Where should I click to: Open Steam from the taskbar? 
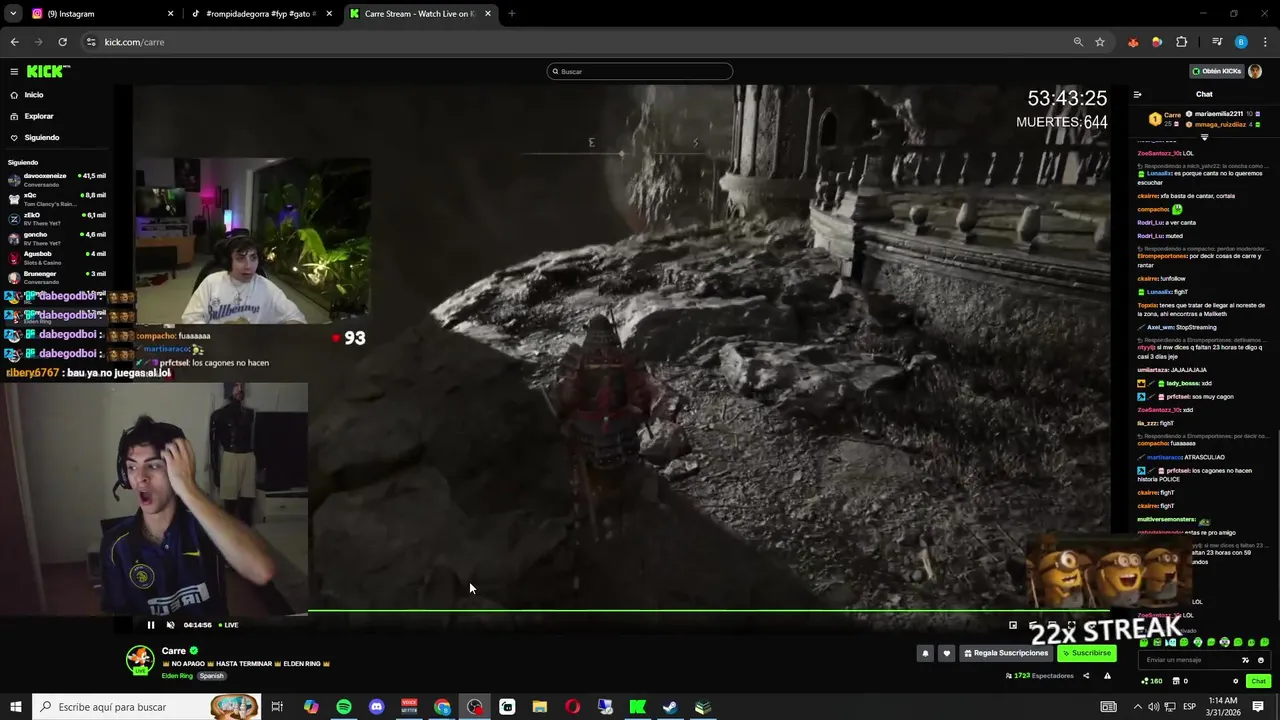(670, 707)
